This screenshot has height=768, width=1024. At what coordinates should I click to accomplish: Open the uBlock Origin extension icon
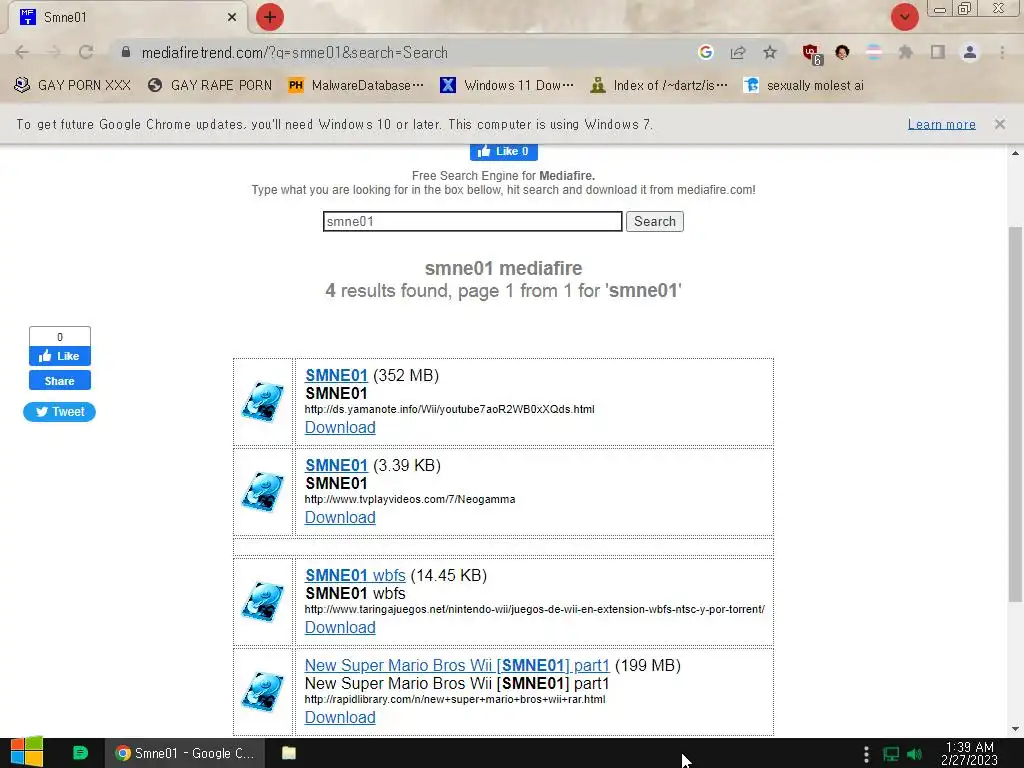pyautogui.click(x=812, y=54)
